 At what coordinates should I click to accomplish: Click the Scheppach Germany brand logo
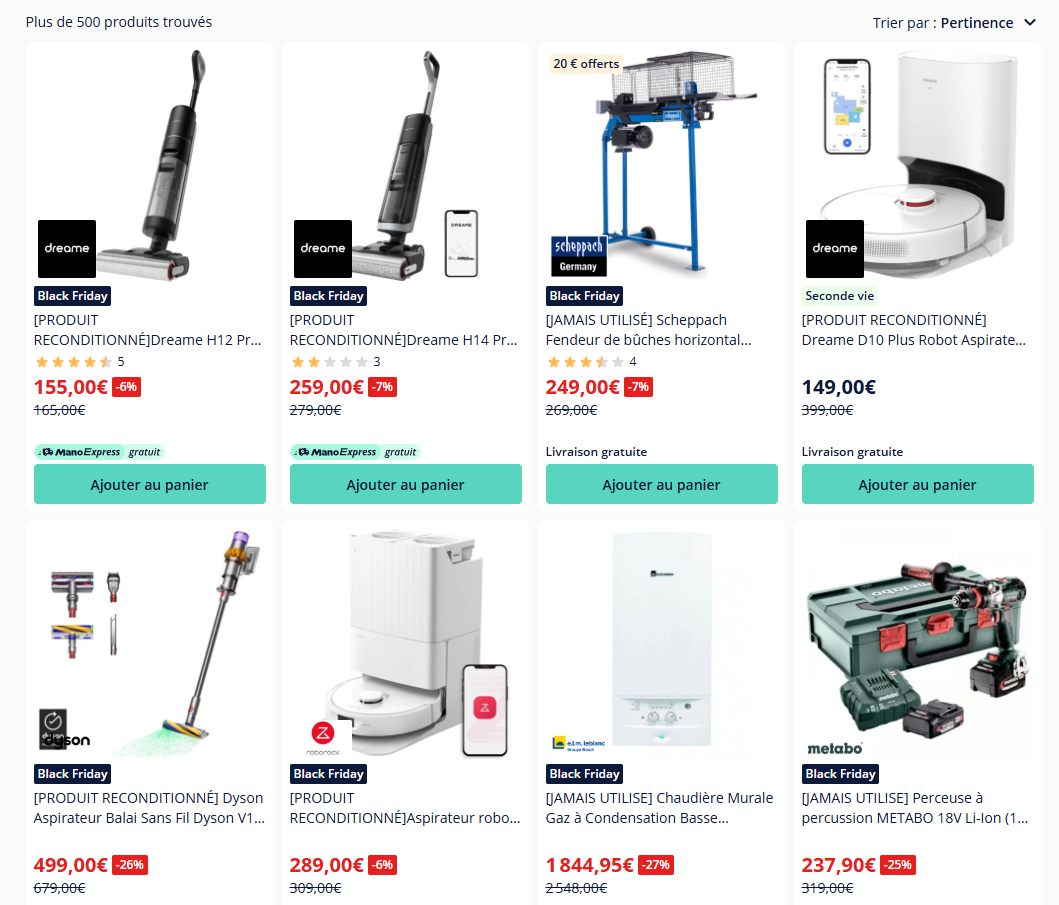pyautogui.click(x=579, y=256)
